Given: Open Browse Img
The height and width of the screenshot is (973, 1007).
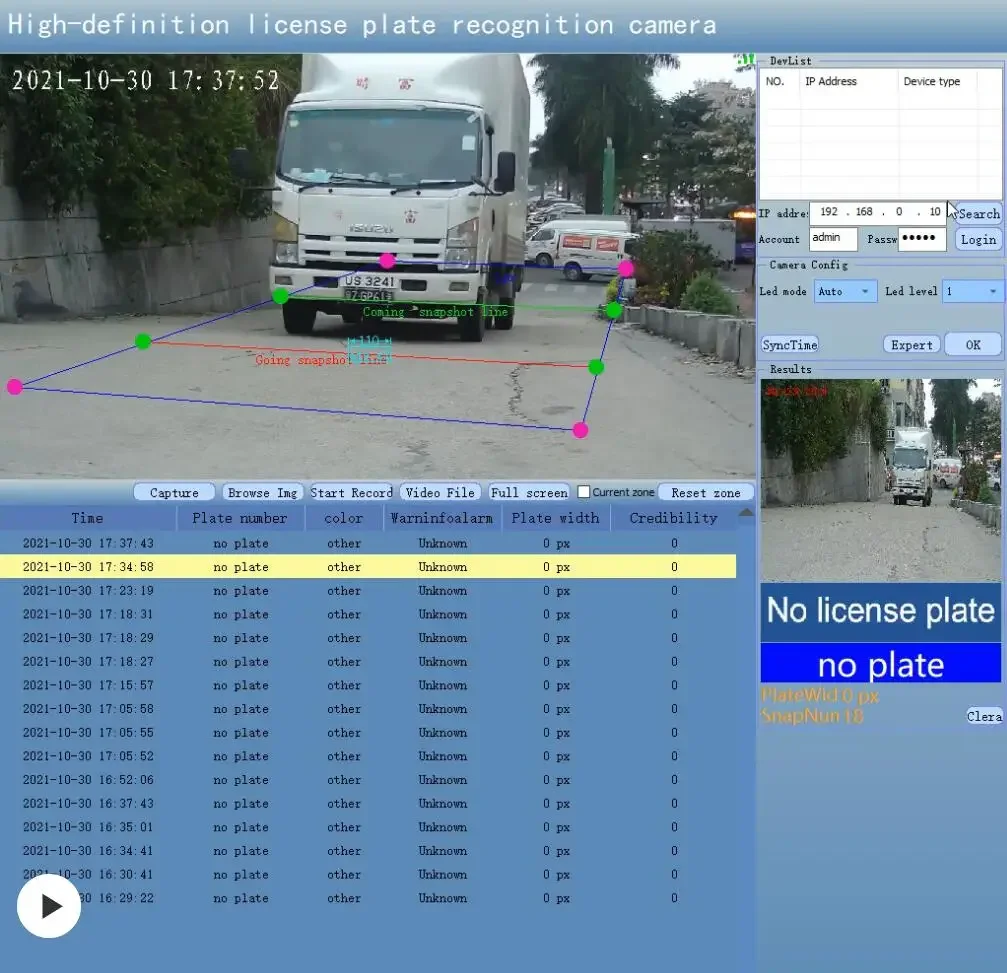Looking at the screenshot, I should click(262, 493).
